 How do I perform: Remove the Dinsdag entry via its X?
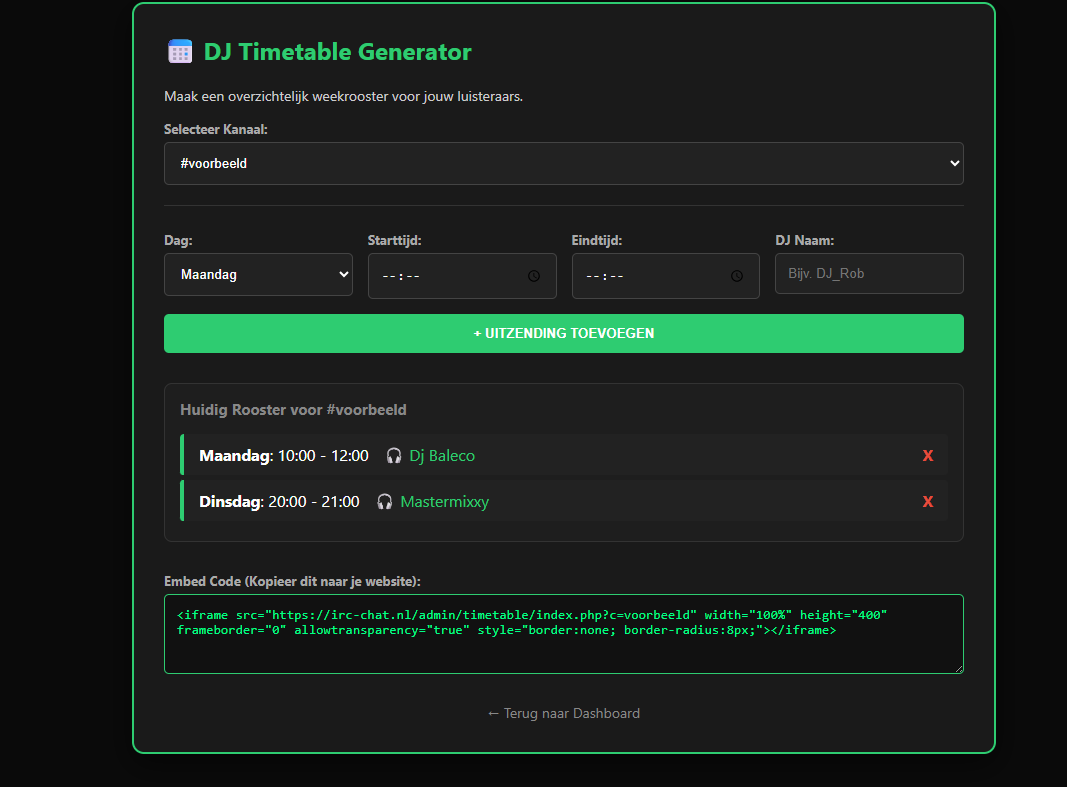pyautogui.click(x=928, y=501)
